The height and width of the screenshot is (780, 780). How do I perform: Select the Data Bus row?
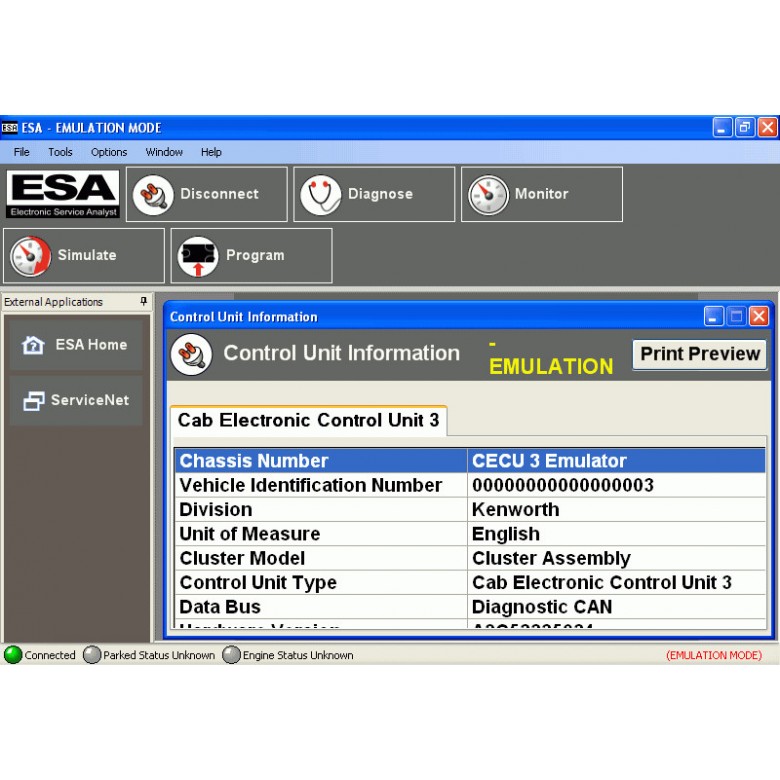tap(470, 607)
